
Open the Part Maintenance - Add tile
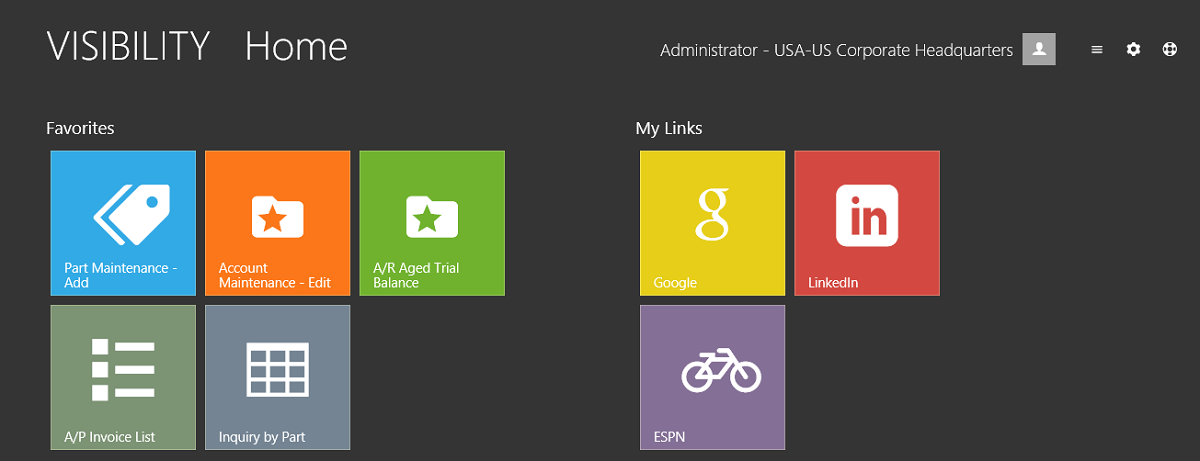pos(123,223)
